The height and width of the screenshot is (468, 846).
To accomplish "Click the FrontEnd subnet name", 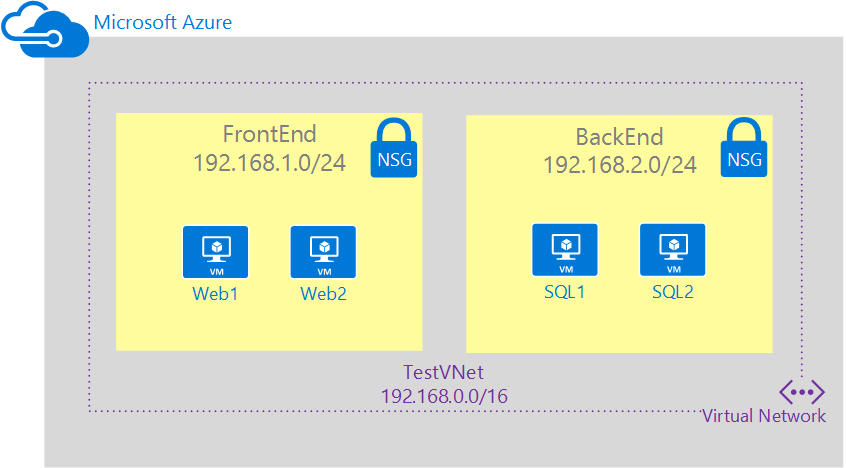I will point(269,134).
